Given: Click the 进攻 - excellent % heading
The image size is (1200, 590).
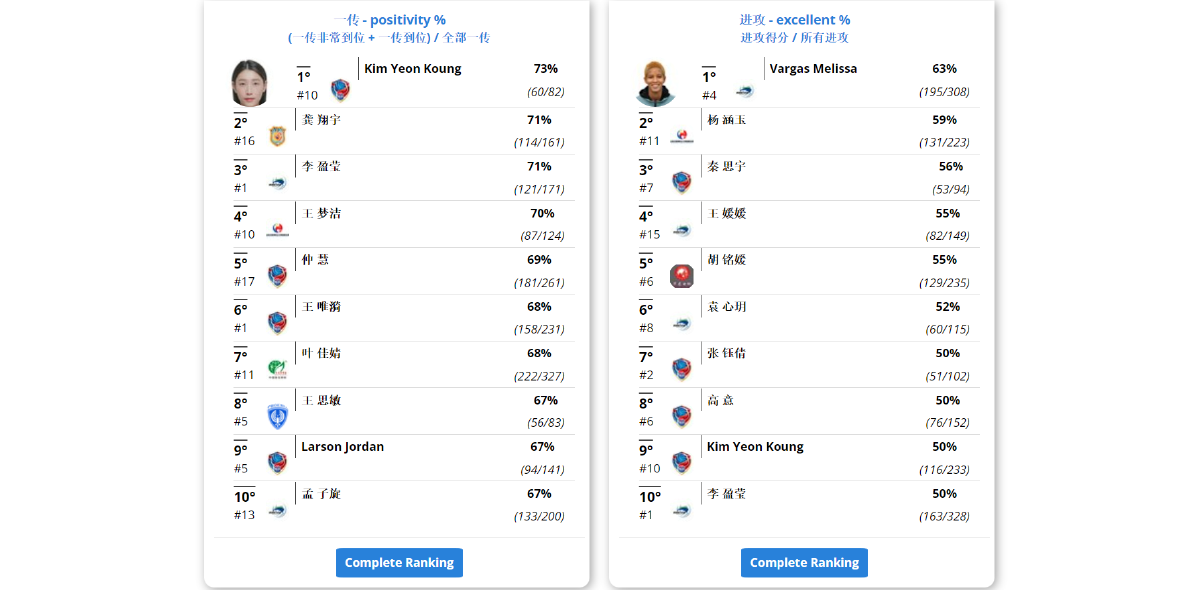Looking at the screenshot, I should pyautogui.click(x=794, y=20).
